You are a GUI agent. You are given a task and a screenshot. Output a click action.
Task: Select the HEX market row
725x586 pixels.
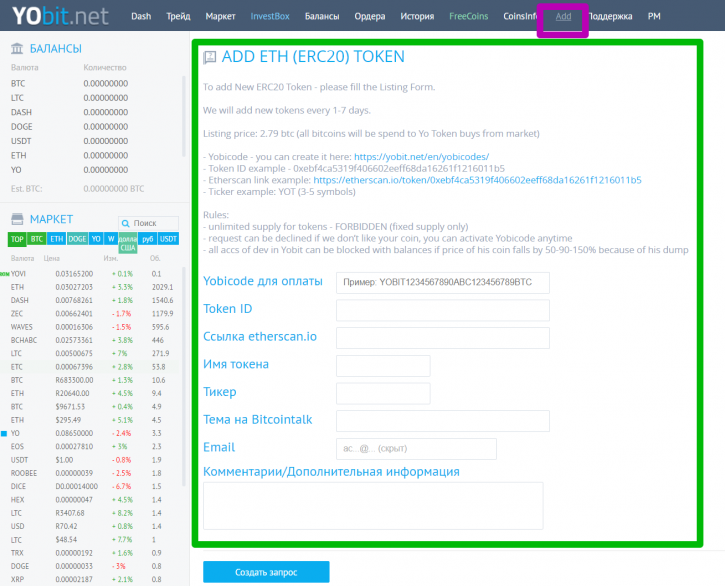[92, 500]
